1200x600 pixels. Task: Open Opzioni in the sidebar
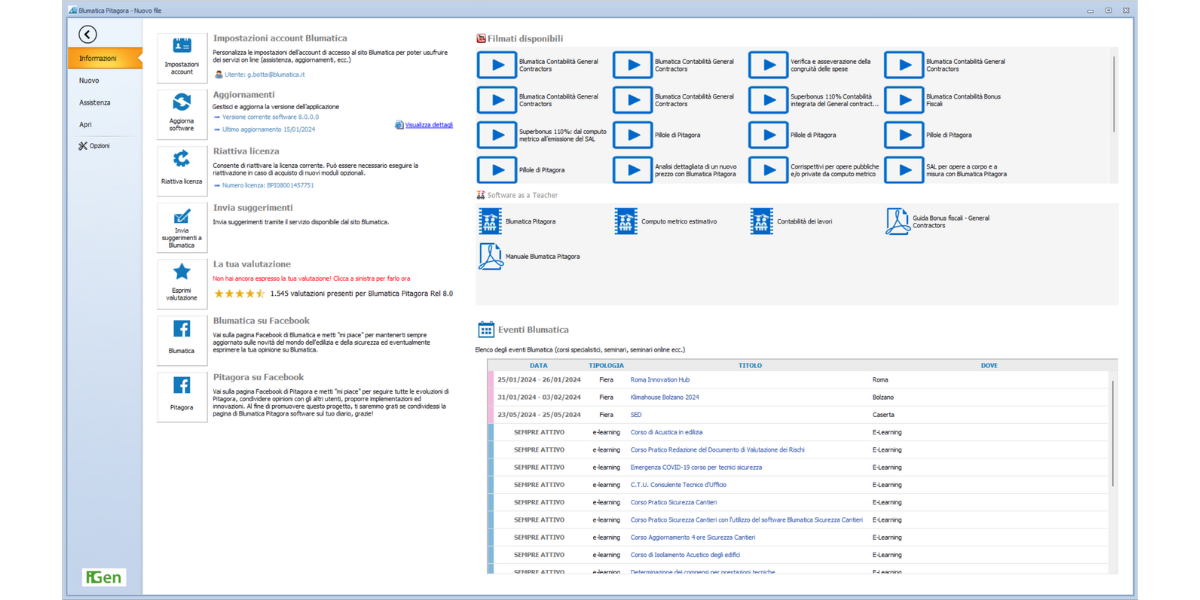coord(94,146)
